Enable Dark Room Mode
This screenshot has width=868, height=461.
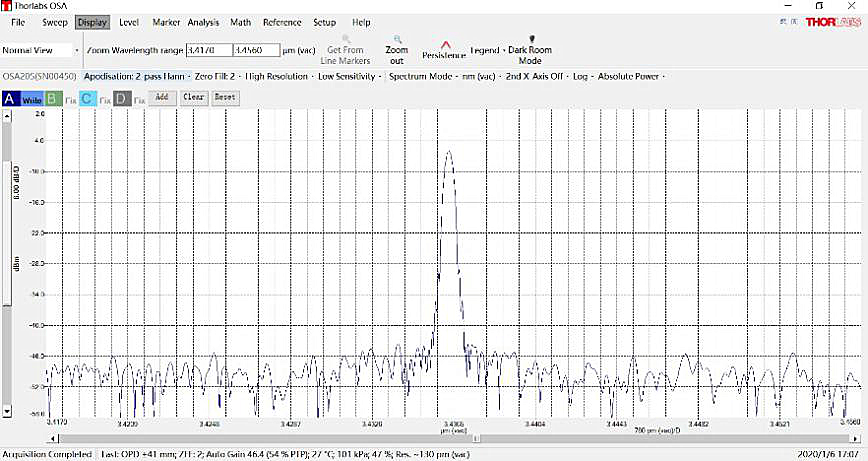pyautogui.click(x=531, y=39)
